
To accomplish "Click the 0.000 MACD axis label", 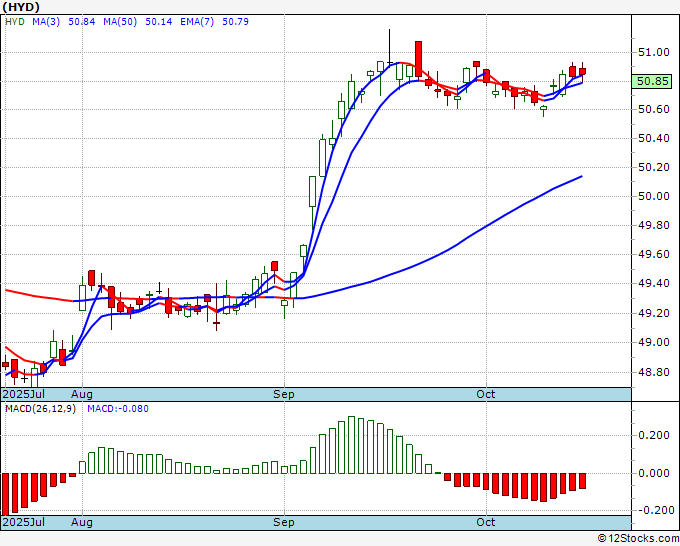I will (654, 473).
